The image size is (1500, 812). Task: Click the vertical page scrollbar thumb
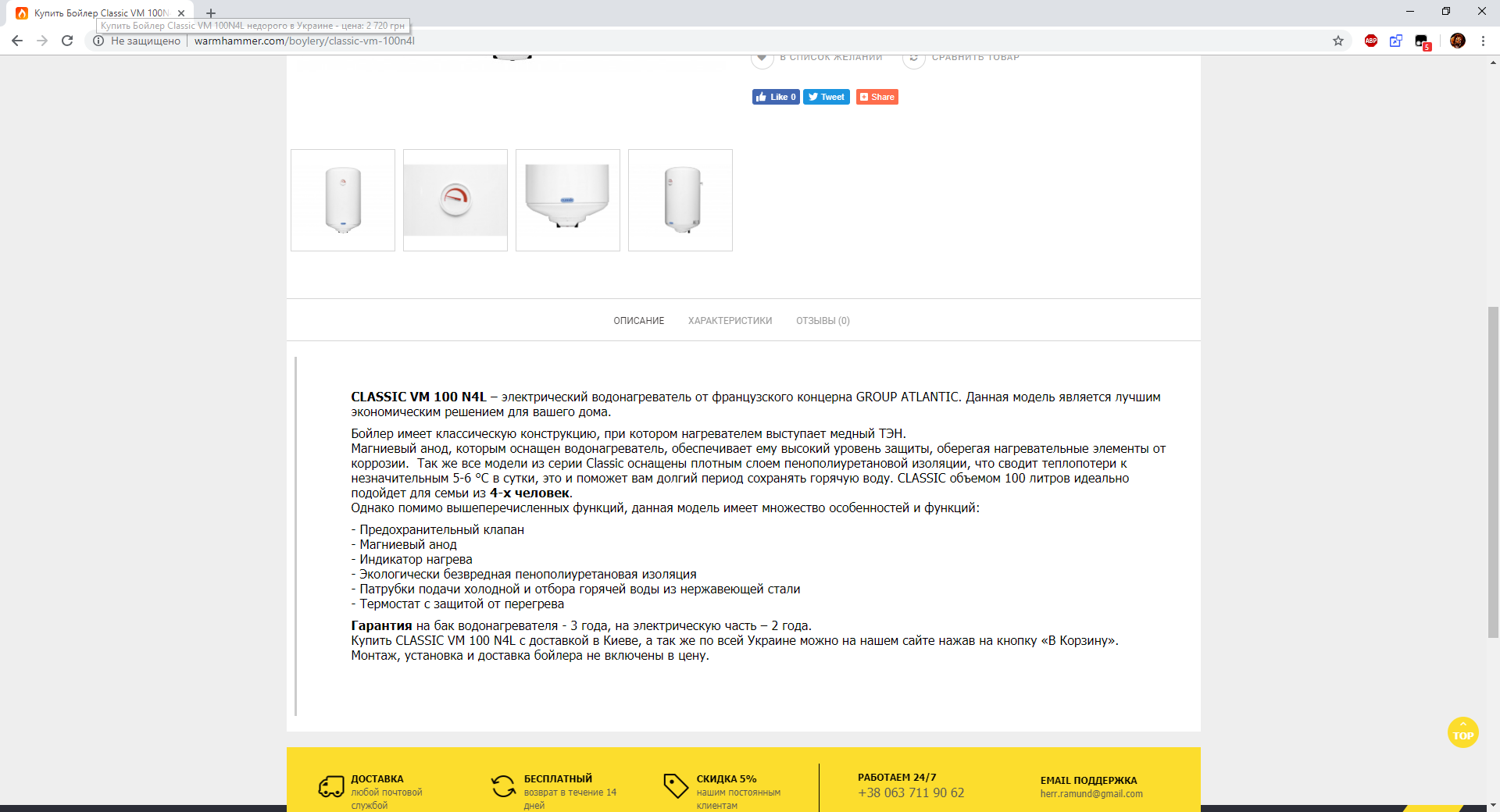[x=1493, y=472]
